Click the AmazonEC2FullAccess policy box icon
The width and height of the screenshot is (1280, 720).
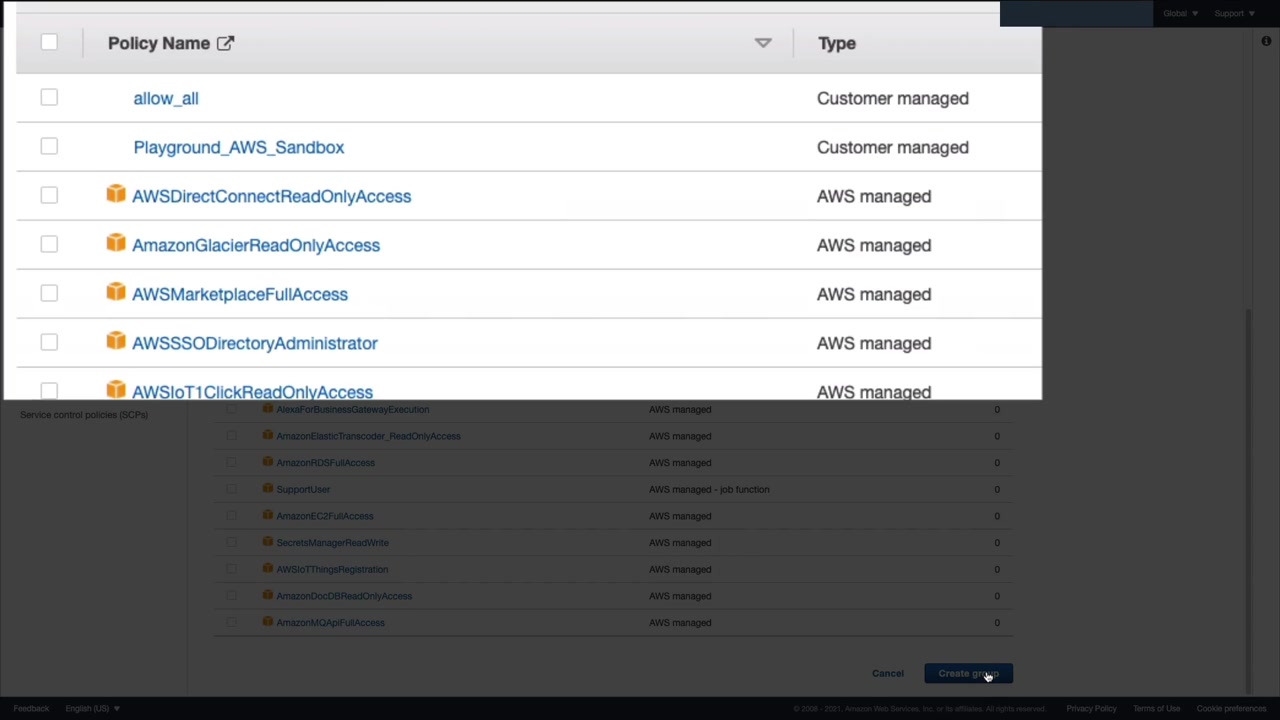point(268,515)
